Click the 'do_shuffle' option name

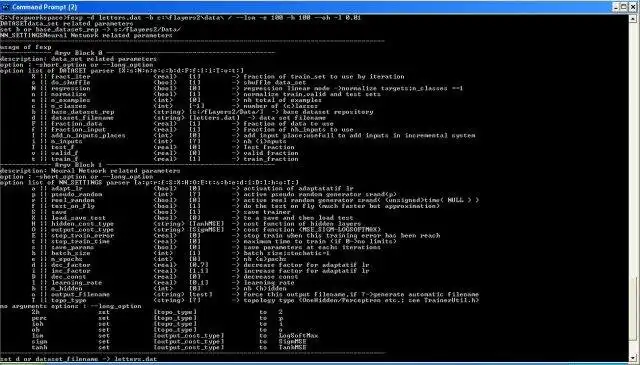[71, 82]
